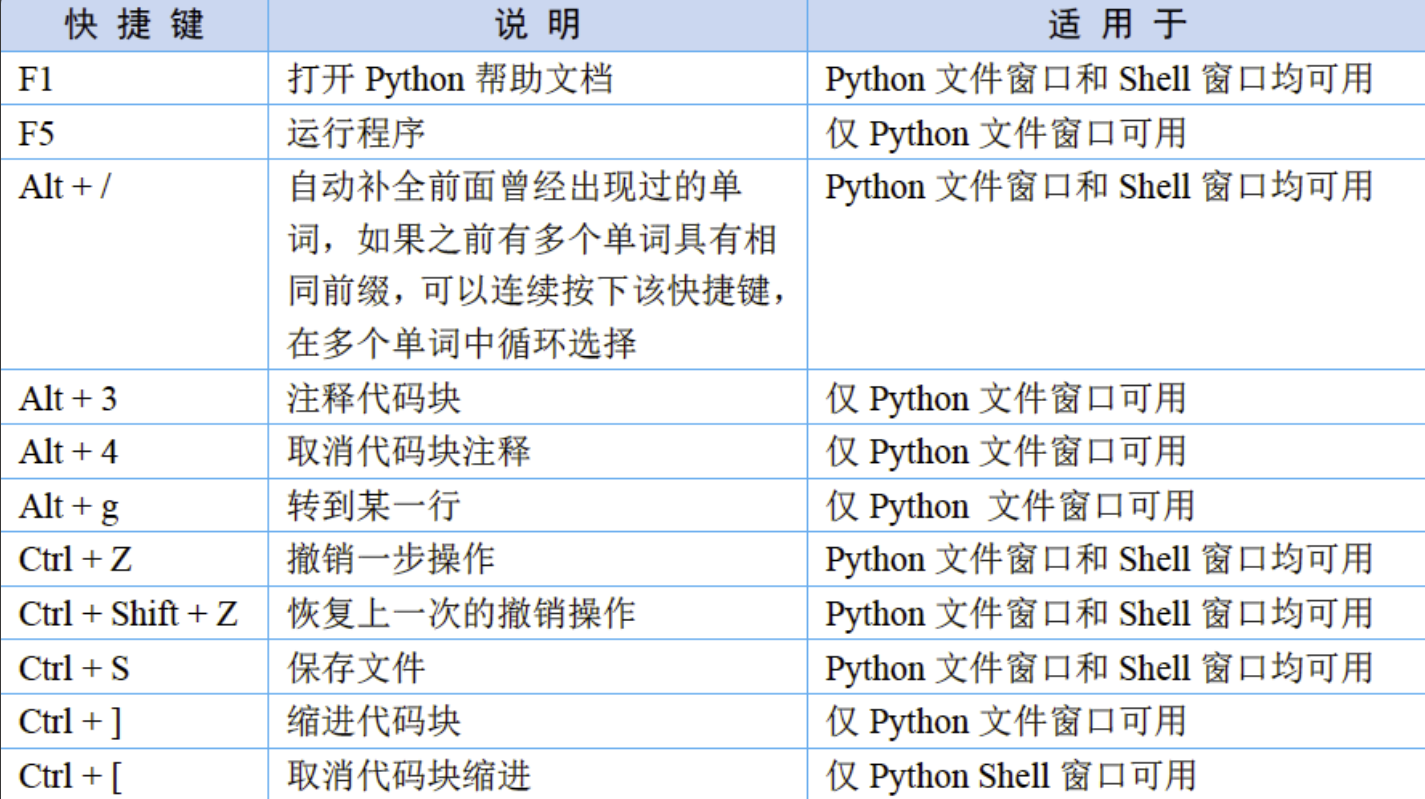The height and width of the screenshot is (799, 1425).
Task: Select the "Ctrl + ]" shortcut cell
Action: 70,721
